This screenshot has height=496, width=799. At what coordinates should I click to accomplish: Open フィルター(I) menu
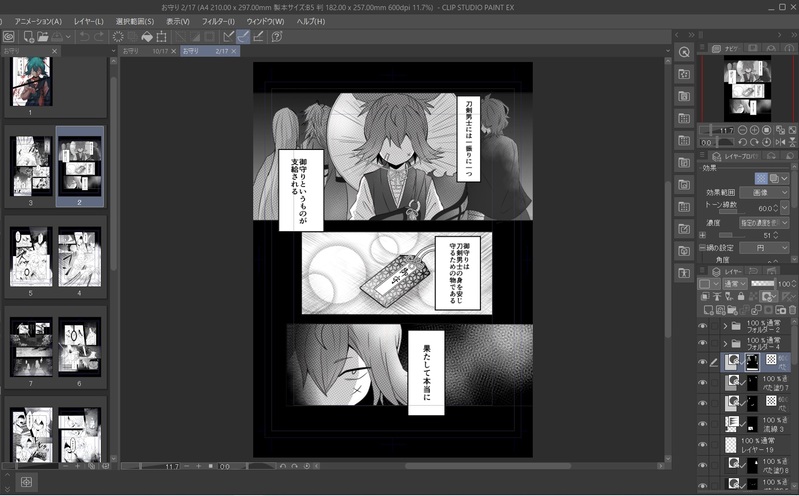click(x=218, y=21)
